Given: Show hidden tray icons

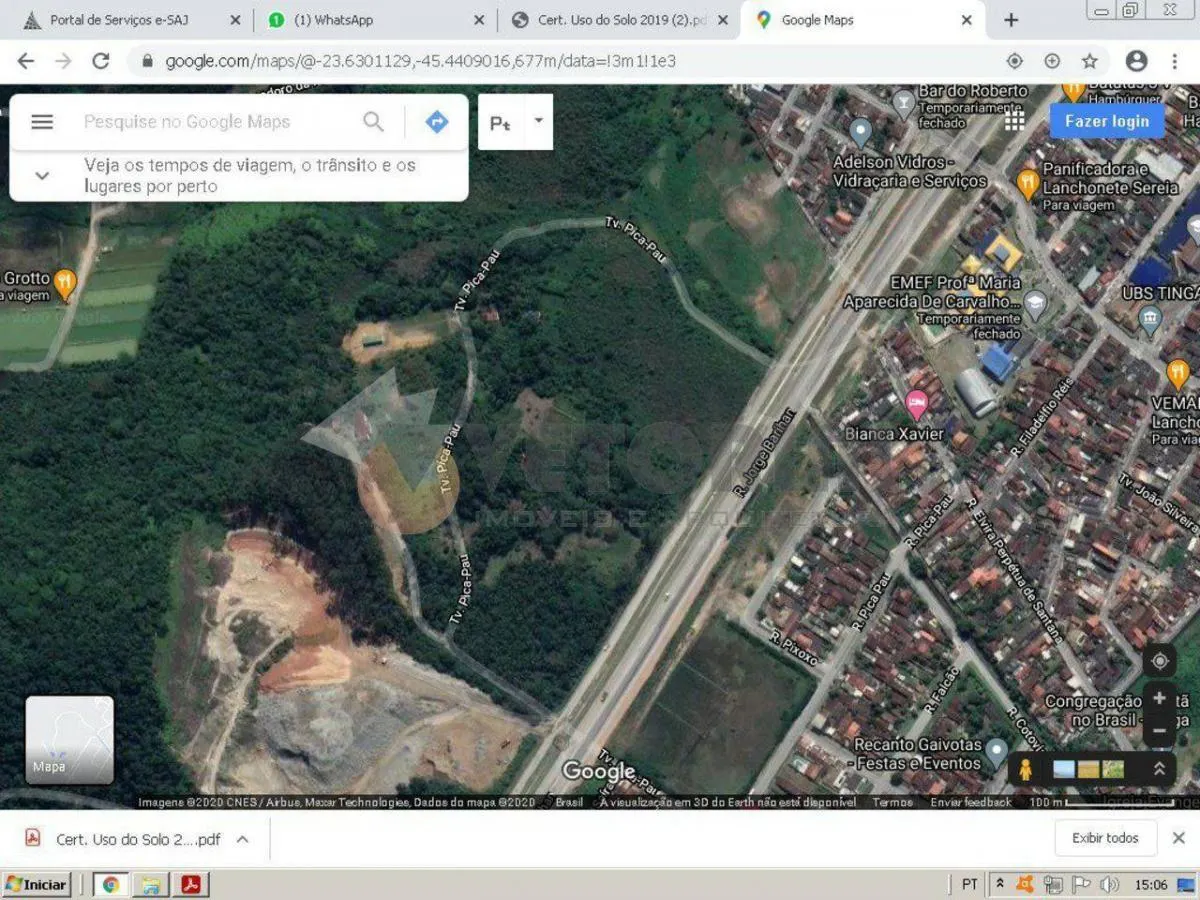Looking at the screenshot, I should click(x=999, y=884).
